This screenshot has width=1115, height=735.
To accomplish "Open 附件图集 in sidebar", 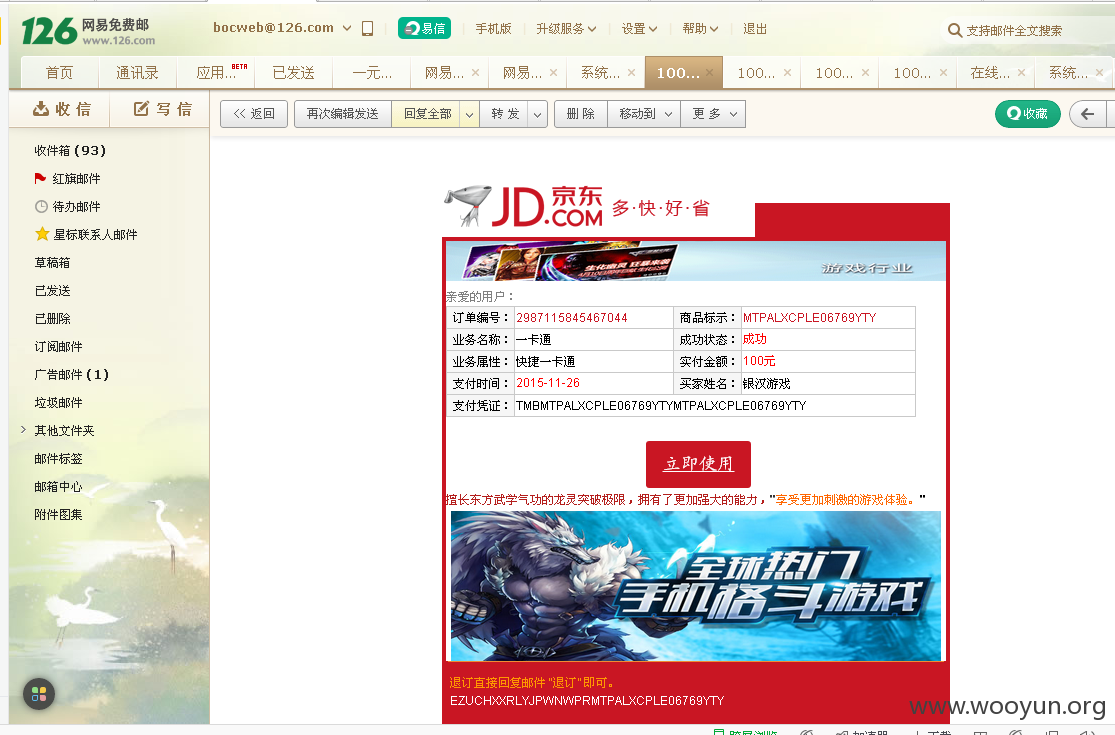I will click(x=58, y=515).
